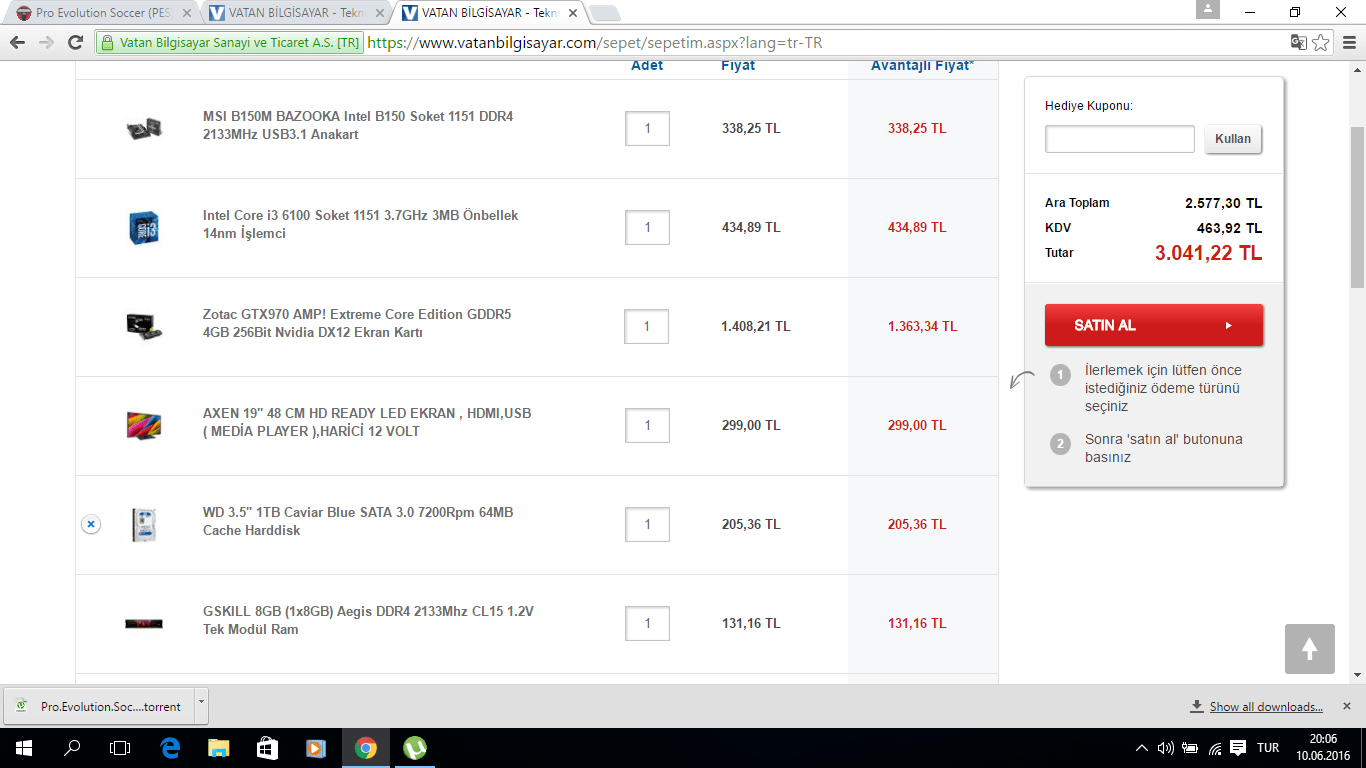
Task: Click the Zotac discounted price 1.363,34 TL
Action: [922, 326]
